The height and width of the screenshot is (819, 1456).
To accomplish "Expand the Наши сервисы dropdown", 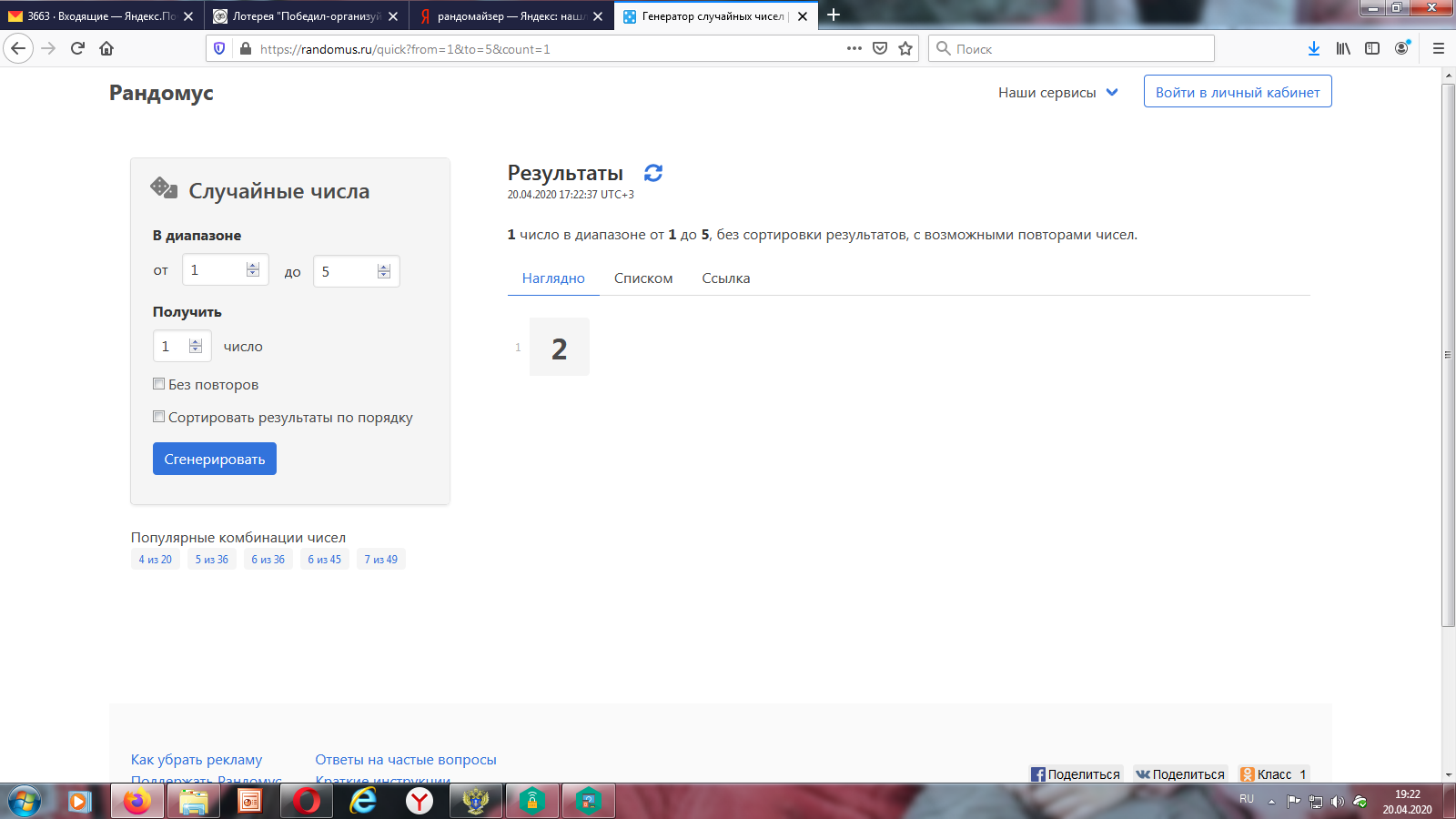I will point(1057,92).
